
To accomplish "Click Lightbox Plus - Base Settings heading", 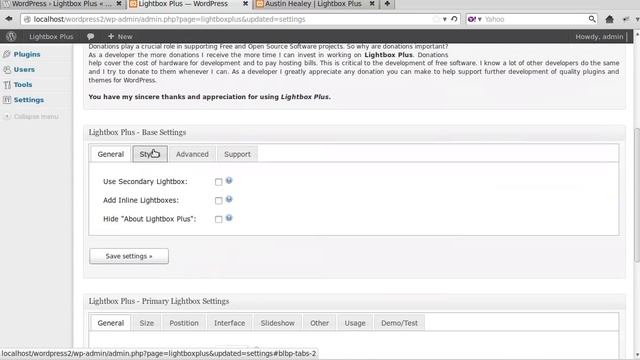I will (137, 132).
